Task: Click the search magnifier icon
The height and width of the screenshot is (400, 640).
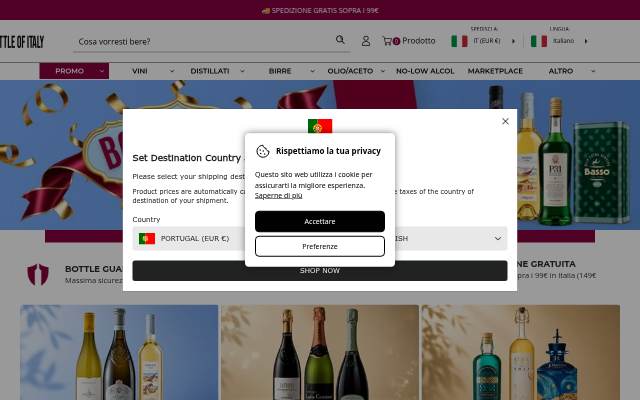Action: click(340, 40)
